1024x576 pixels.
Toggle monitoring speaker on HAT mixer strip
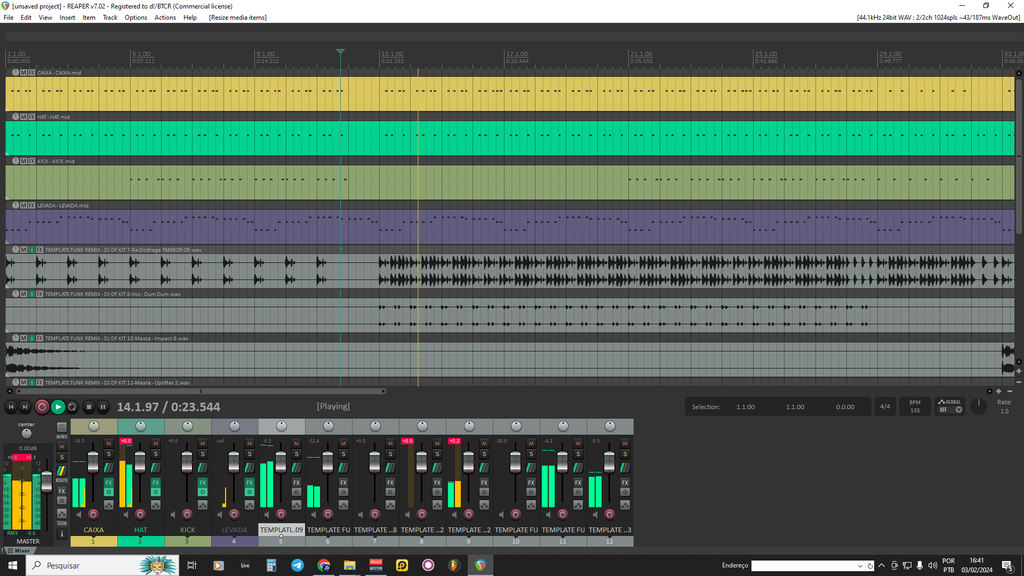point(127,515)
